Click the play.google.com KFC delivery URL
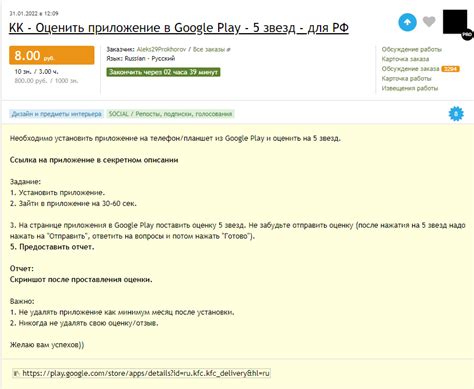The width and height of the screenshot is (474, 389). (x=146, y=373)
